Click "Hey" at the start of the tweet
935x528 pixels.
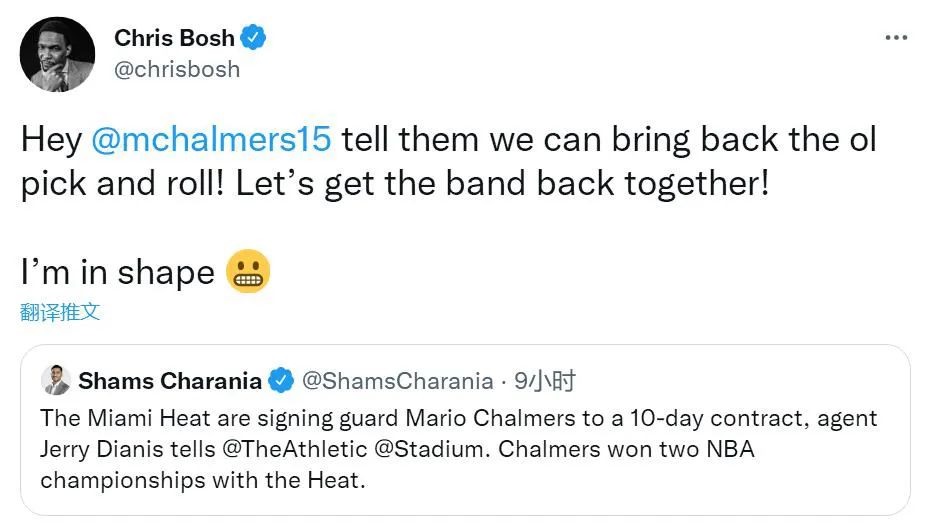51,139
